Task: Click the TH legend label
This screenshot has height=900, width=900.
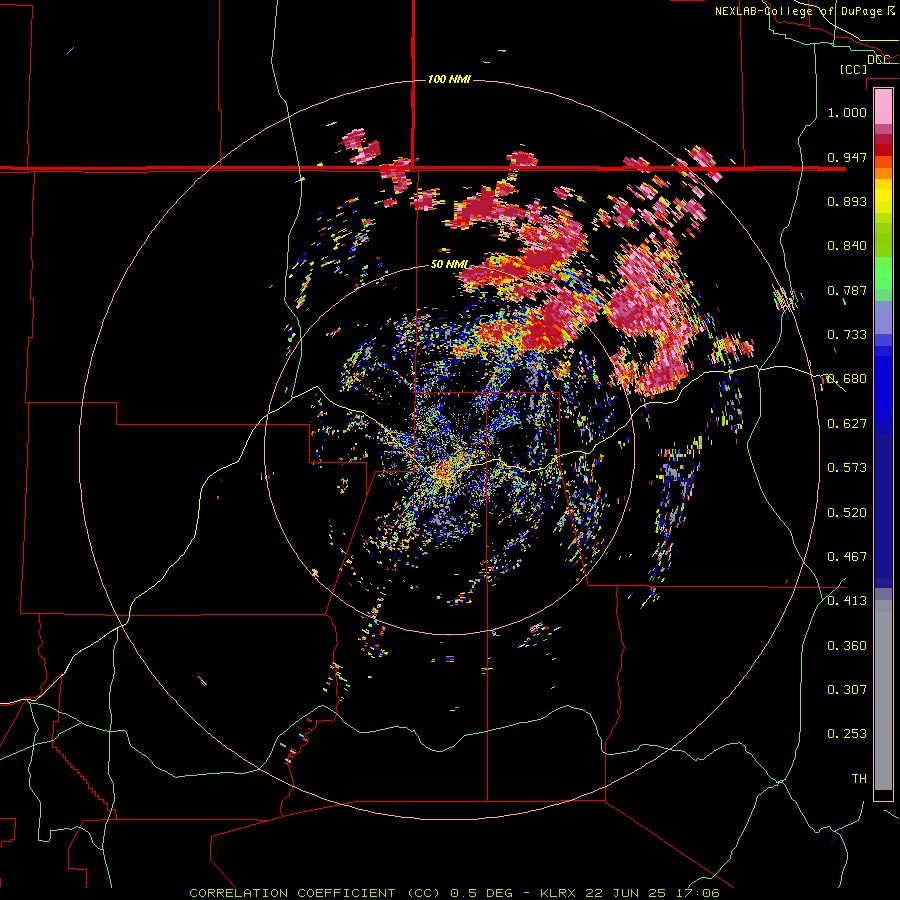Action: point(859,779)
